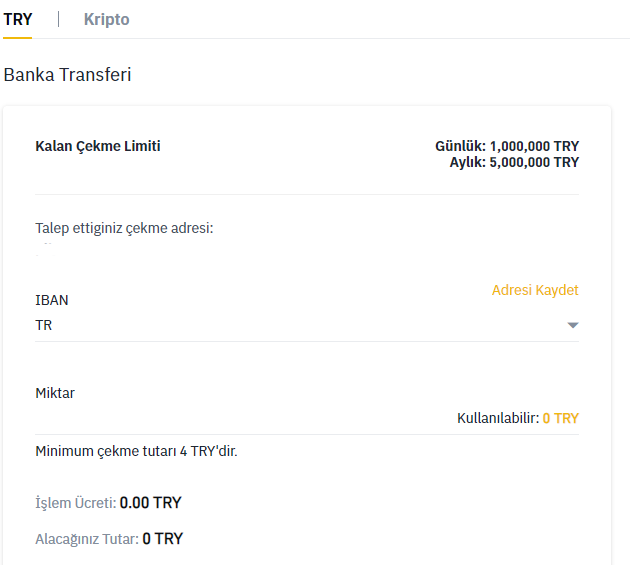This screenshot has height=565, width=630.
Task: Expand the IBAN dropdown arrow
Action: [x=573, y=325]
